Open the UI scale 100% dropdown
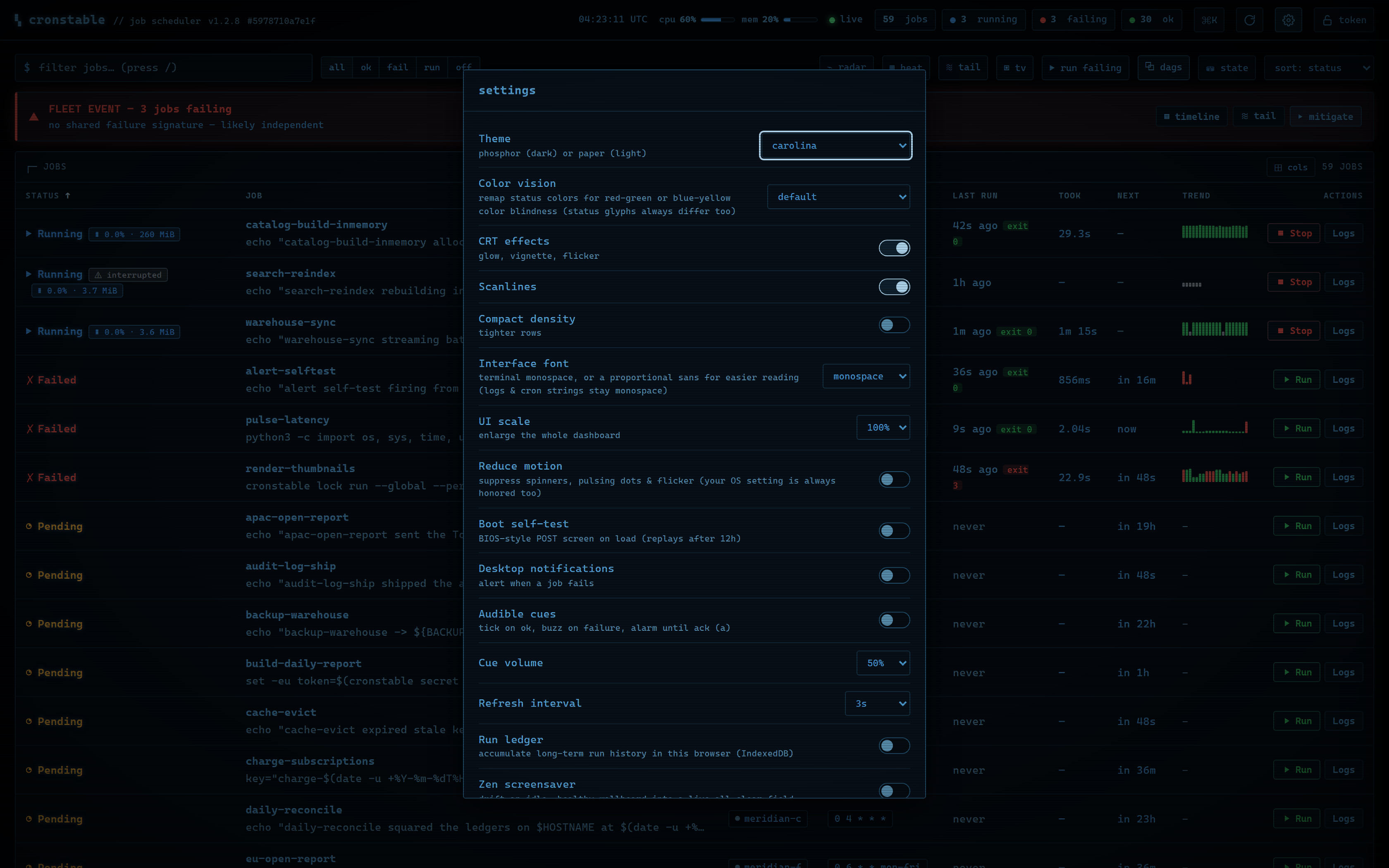 [x=883, y=428]
